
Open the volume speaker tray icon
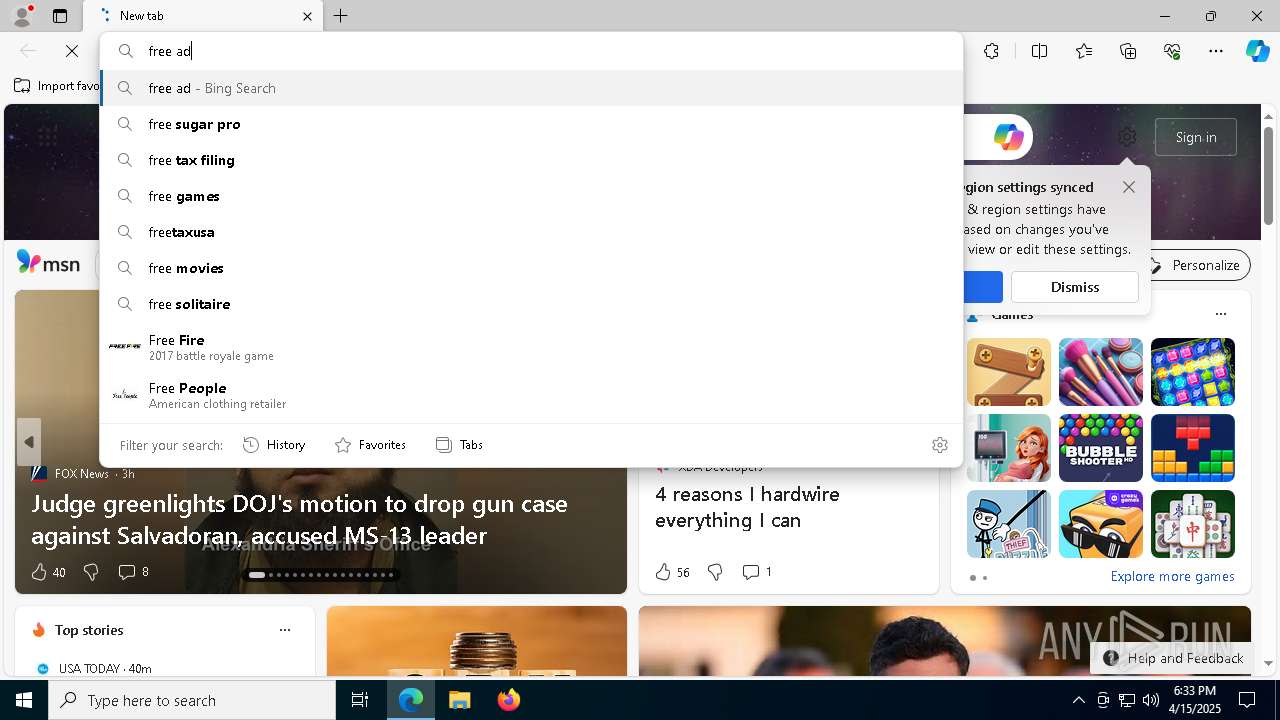1150,700
